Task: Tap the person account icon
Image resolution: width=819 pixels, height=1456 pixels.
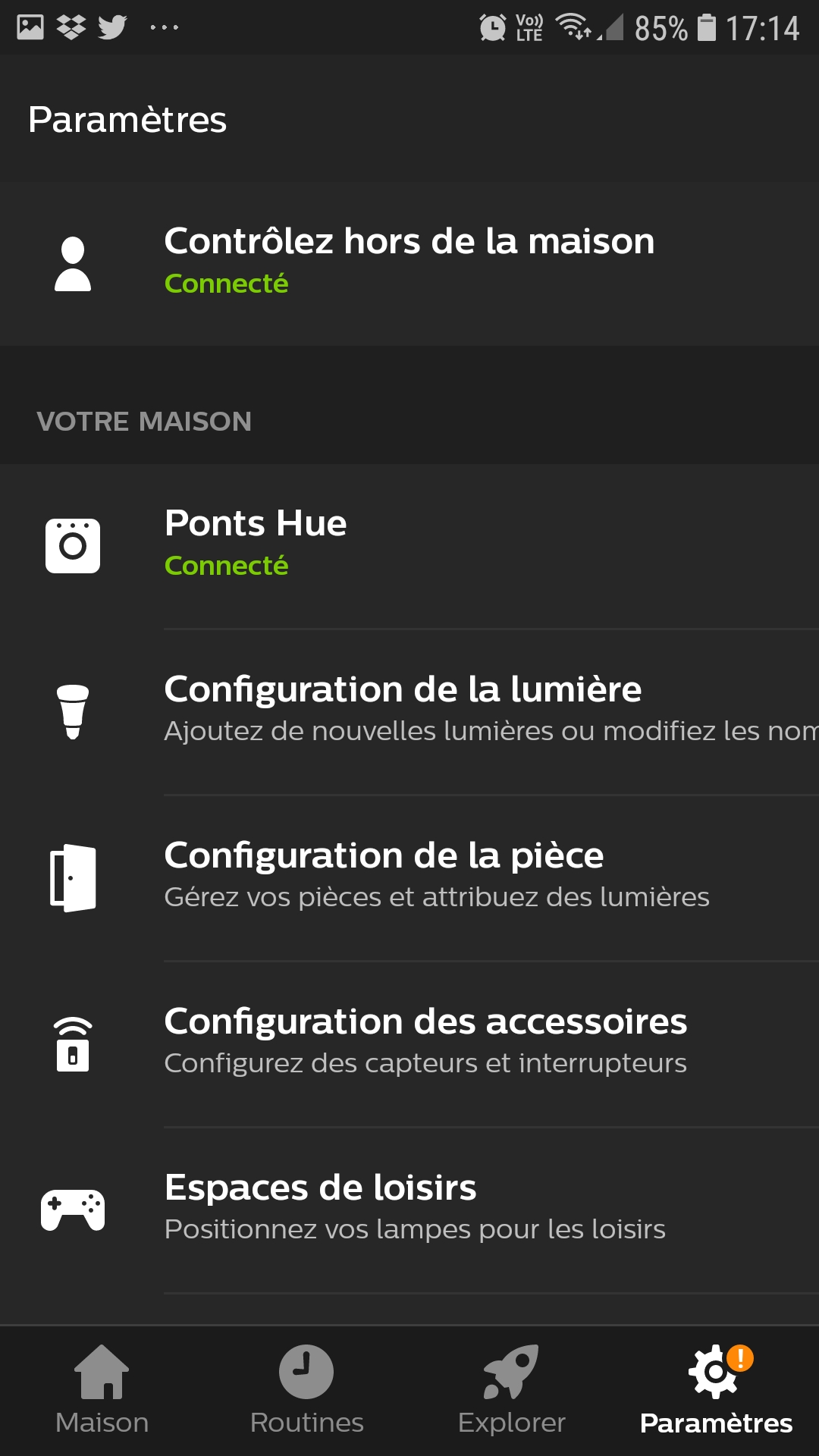Action: pos(73,264)
